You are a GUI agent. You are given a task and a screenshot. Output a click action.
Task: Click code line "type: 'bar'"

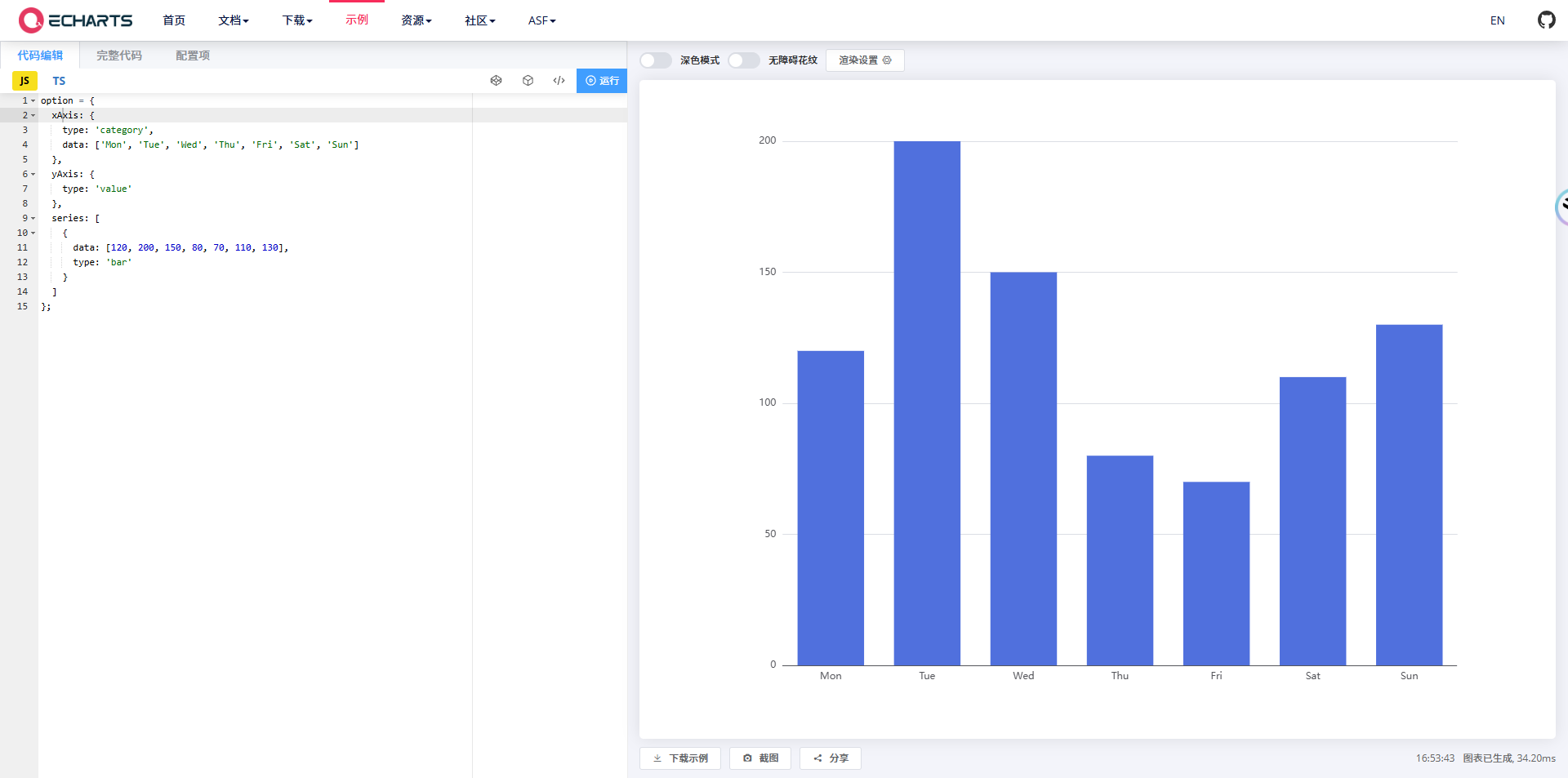102,262
